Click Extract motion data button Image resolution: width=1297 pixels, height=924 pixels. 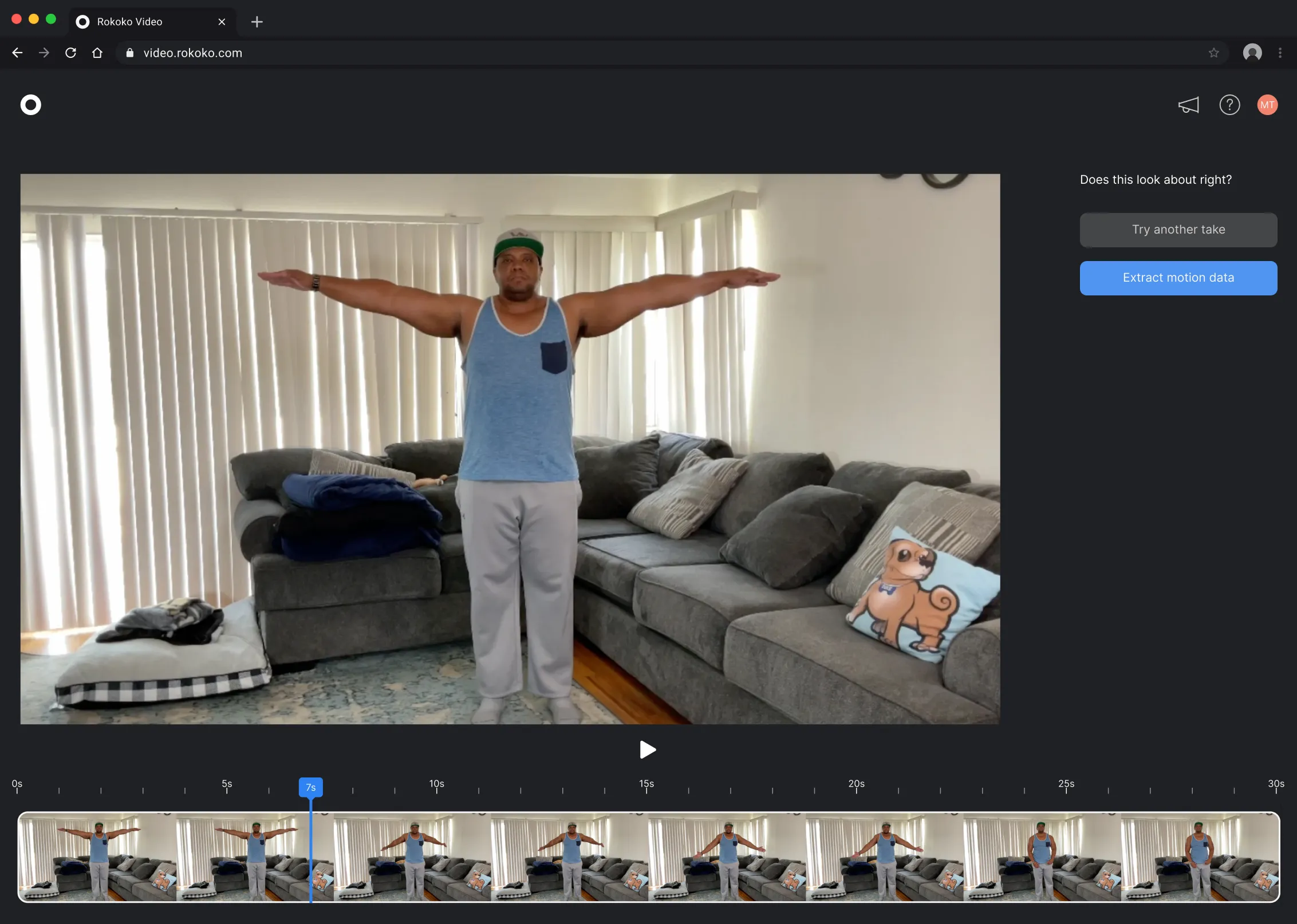click(x=1178, y=278)
